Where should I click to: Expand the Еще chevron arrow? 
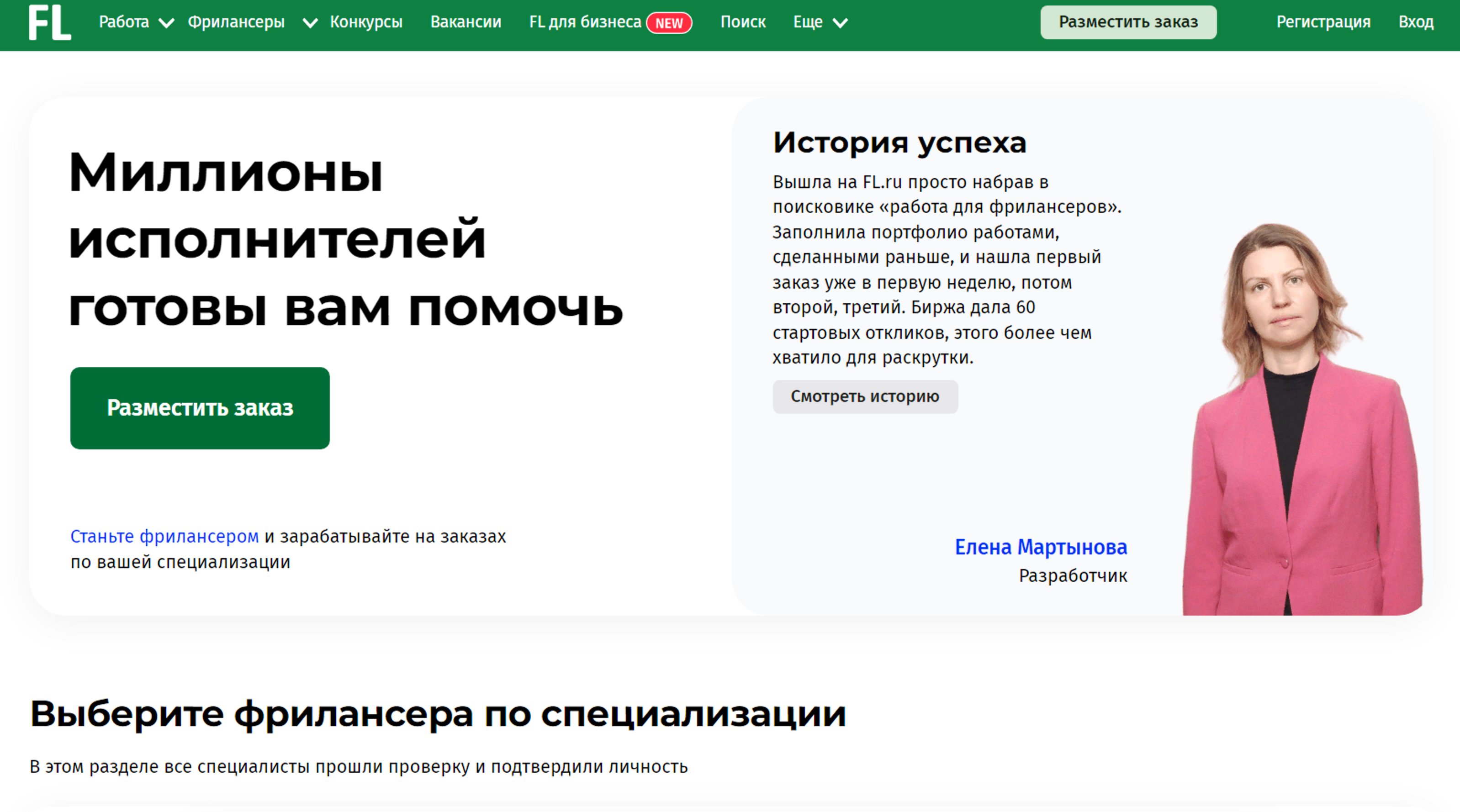point(840,23)
